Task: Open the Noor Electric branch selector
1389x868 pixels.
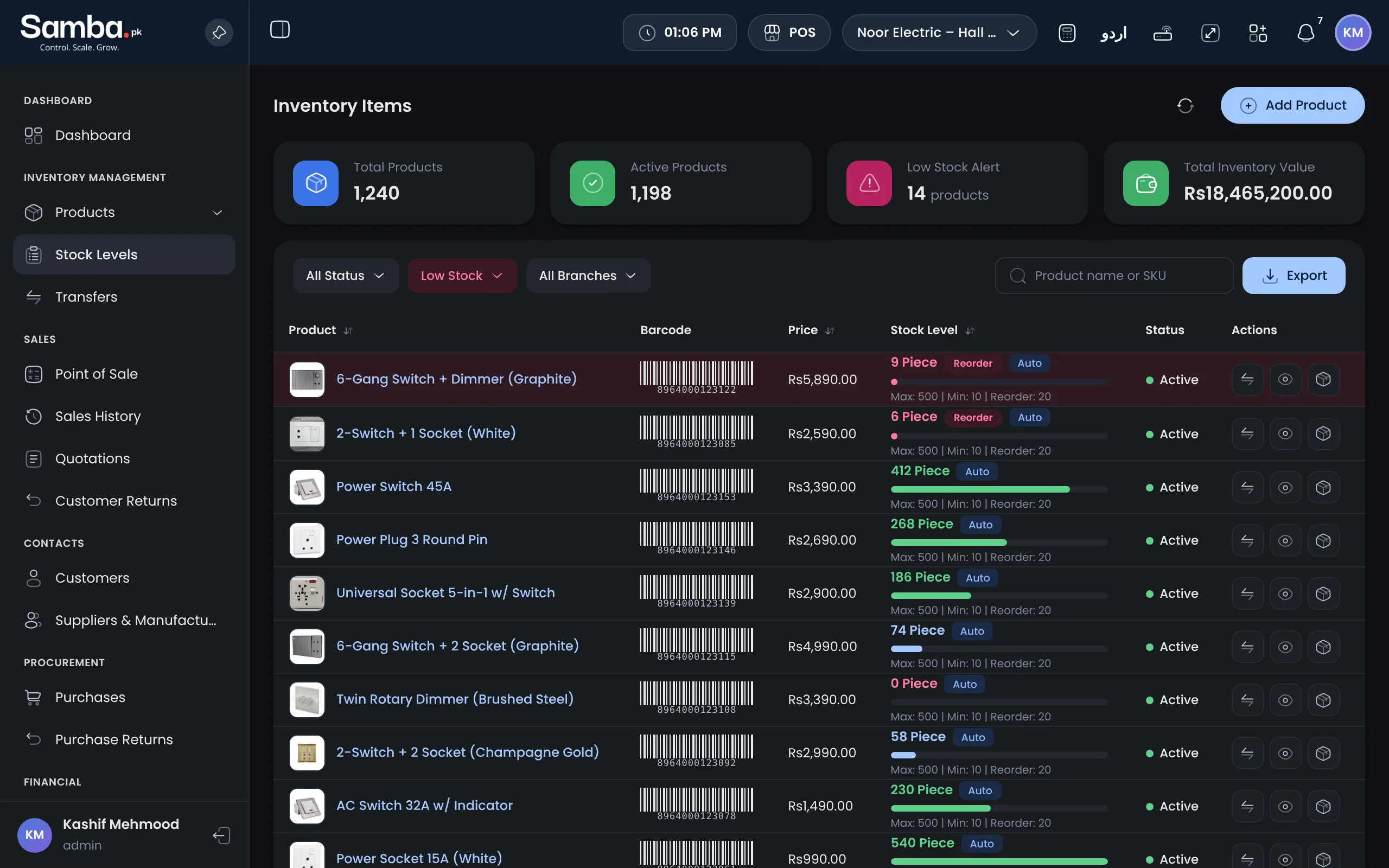Action: pyautogui.click(x=939, y=33)
